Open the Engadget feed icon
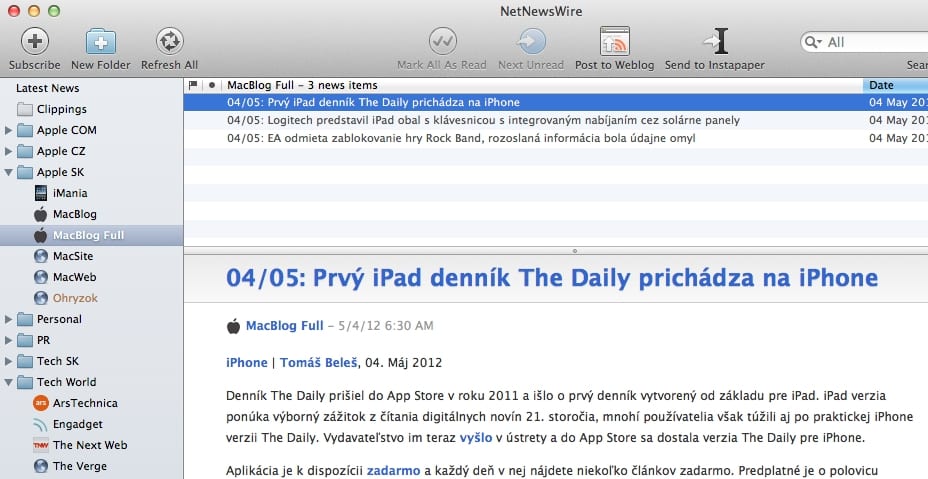 point(40,425)
